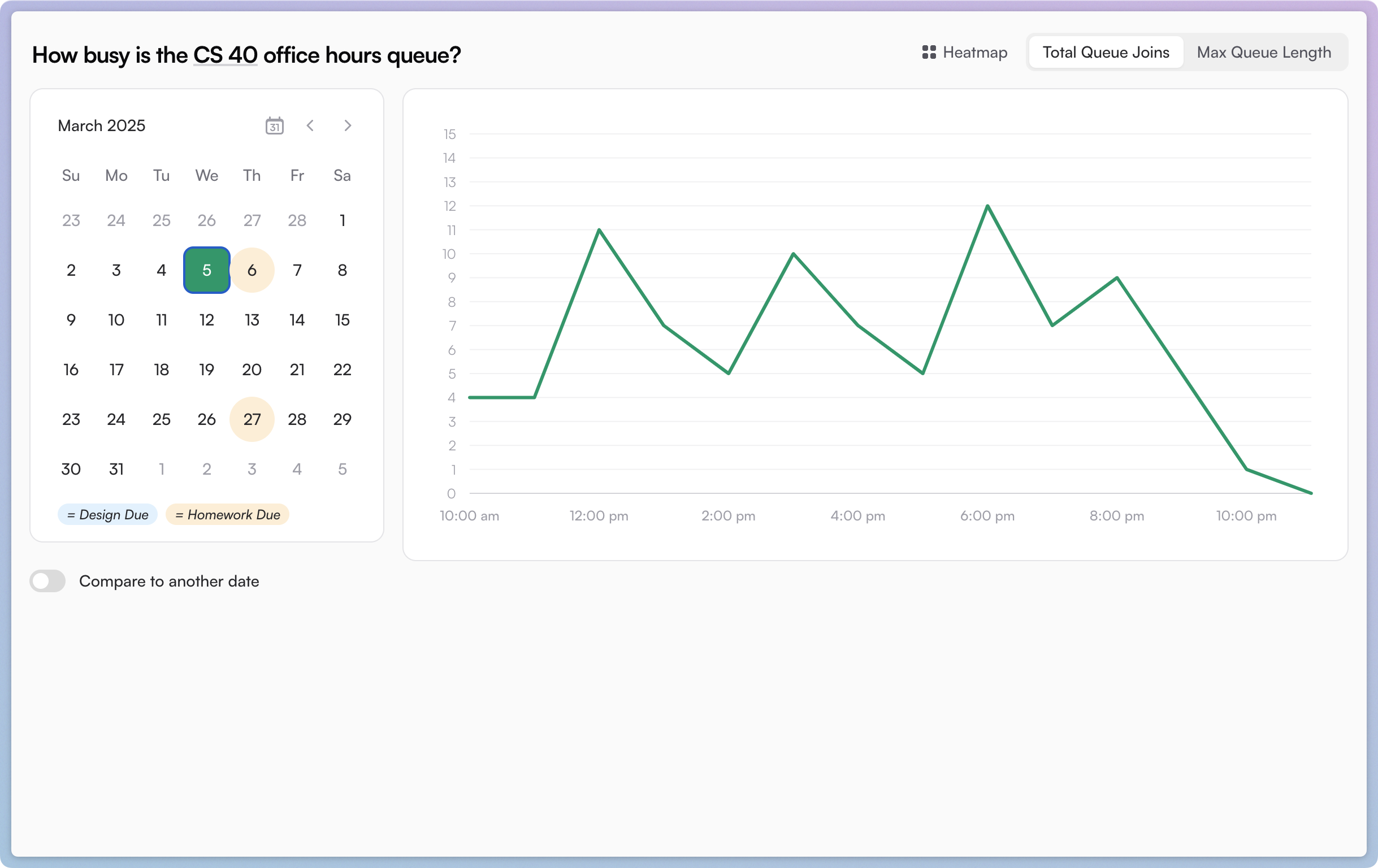This screenshot has height=868, width=1378.
Task: Switch to Total Queue Joins tab
Action: tap(1105, 52)
